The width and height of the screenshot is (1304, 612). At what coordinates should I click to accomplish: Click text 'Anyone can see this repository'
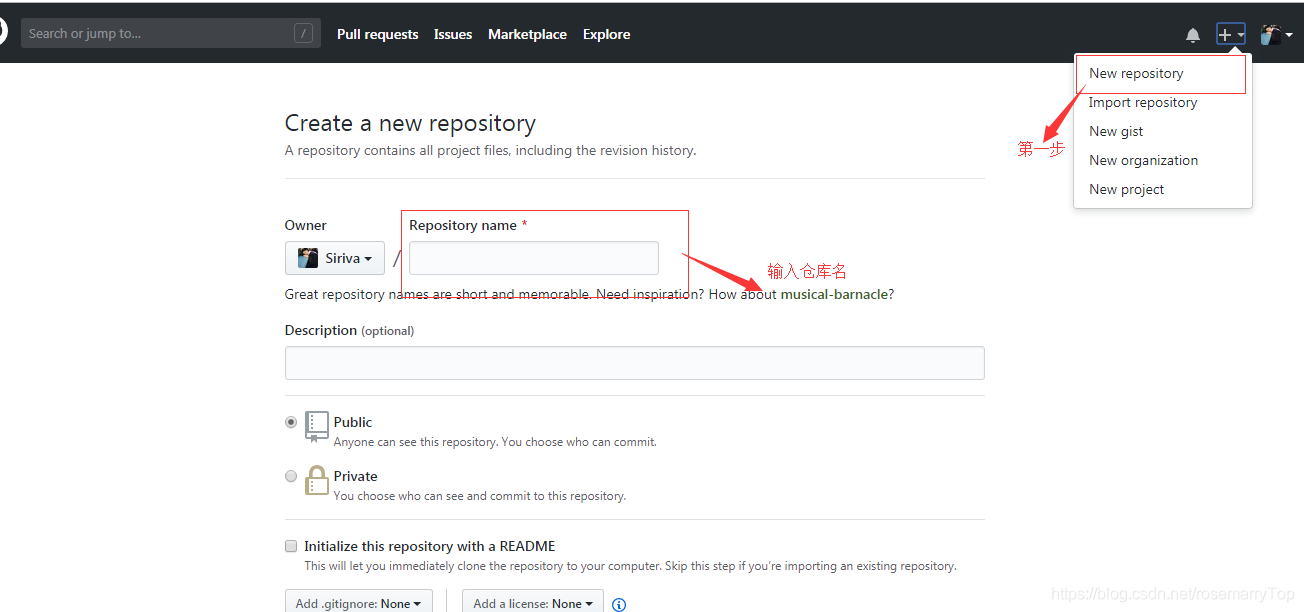(x=415, y=442)
